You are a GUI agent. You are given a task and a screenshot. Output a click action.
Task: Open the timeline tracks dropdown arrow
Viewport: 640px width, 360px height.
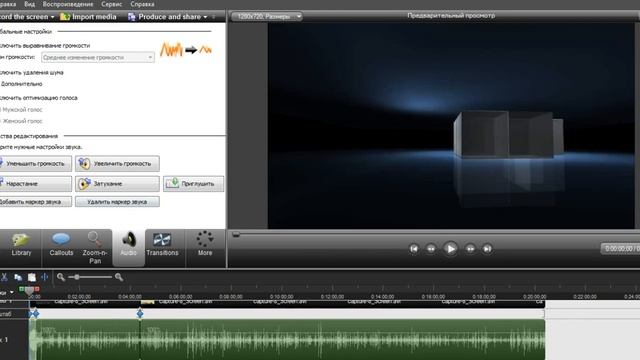(x=11, y=292)
